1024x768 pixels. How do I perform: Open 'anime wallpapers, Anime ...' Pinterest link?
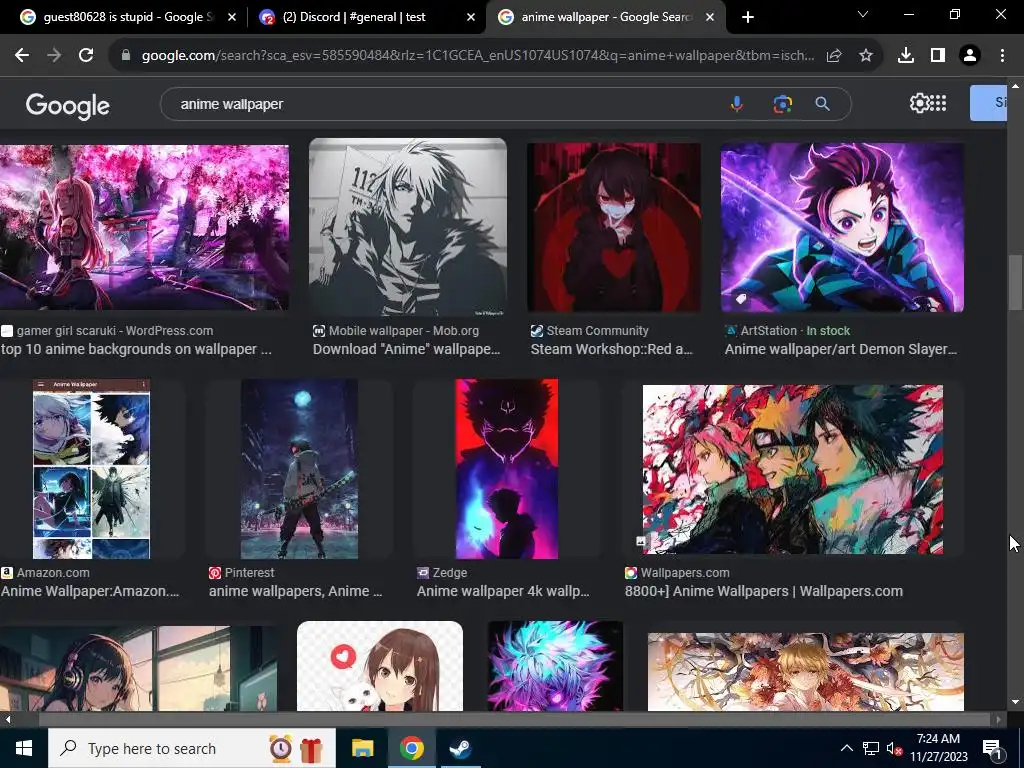tap(295, 591)
